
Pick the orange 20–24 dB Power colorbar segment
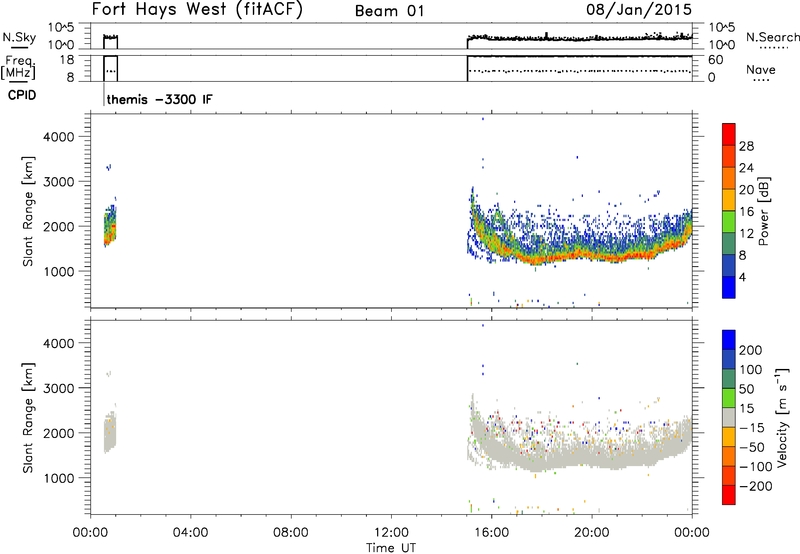click(729, 178)
